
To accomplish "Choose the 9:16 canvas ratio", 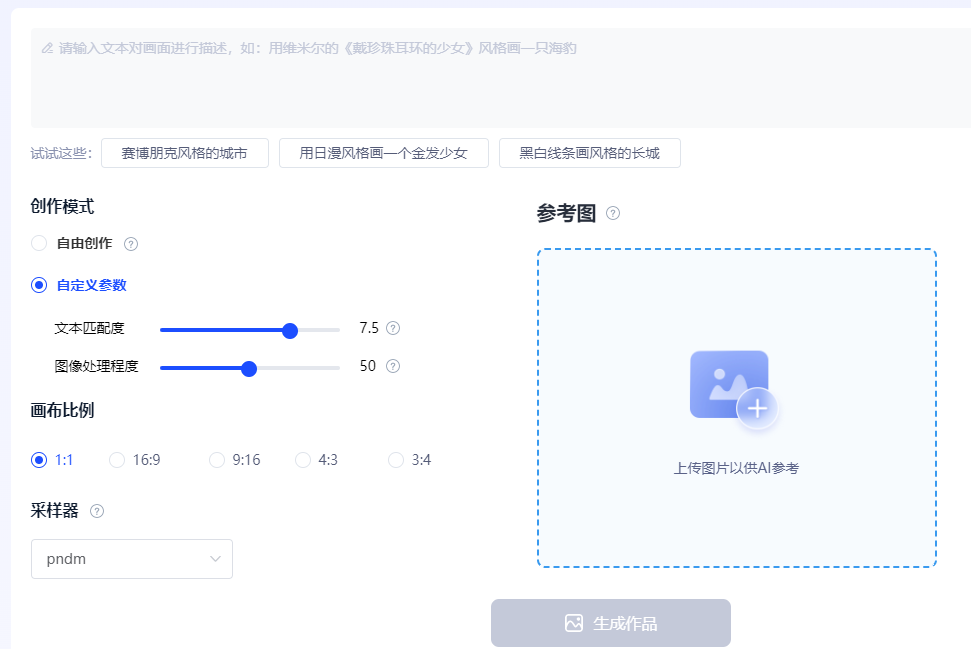I will [217, 460].
